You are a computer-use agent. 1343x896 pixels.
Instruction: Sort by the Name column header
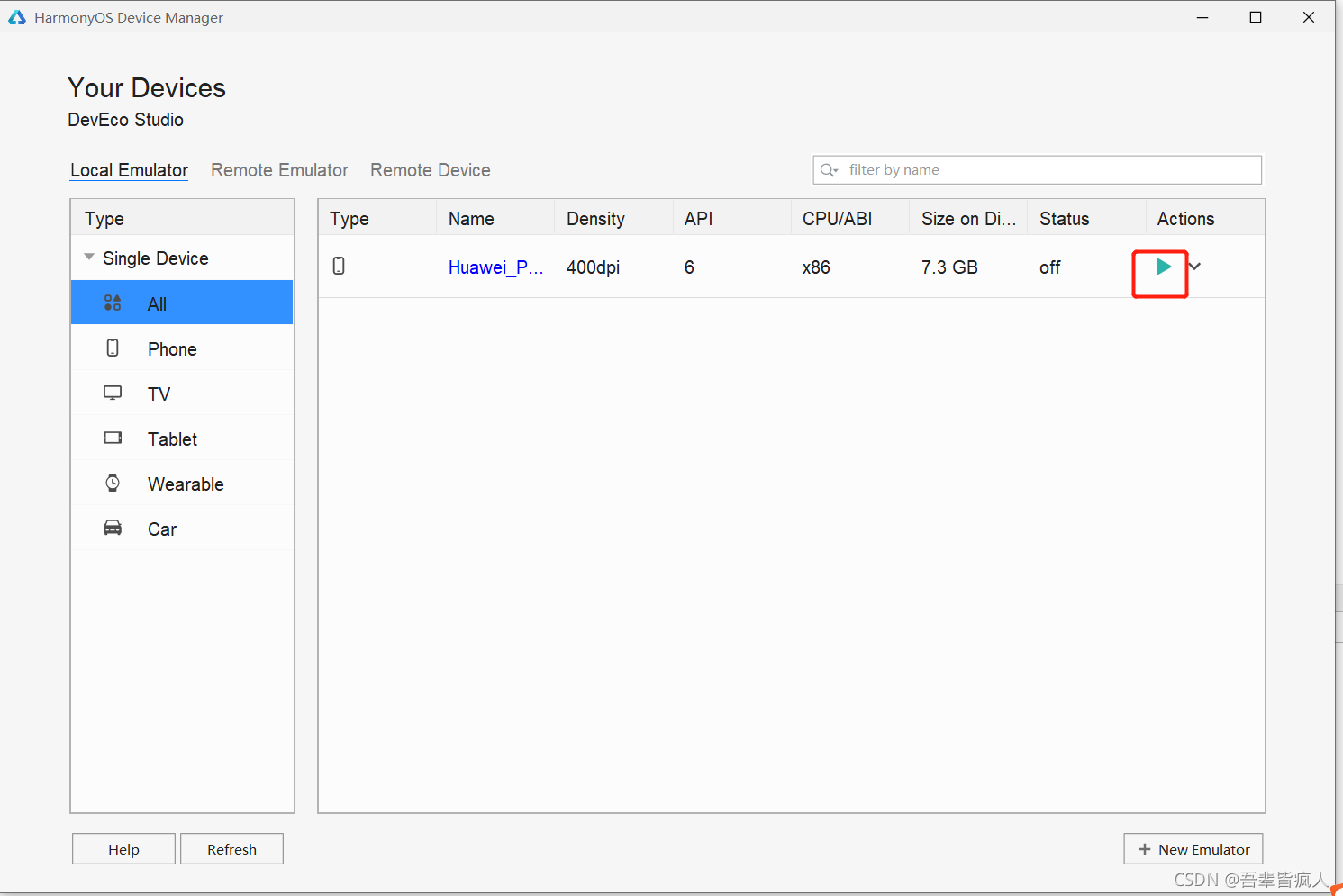point(495,219)
